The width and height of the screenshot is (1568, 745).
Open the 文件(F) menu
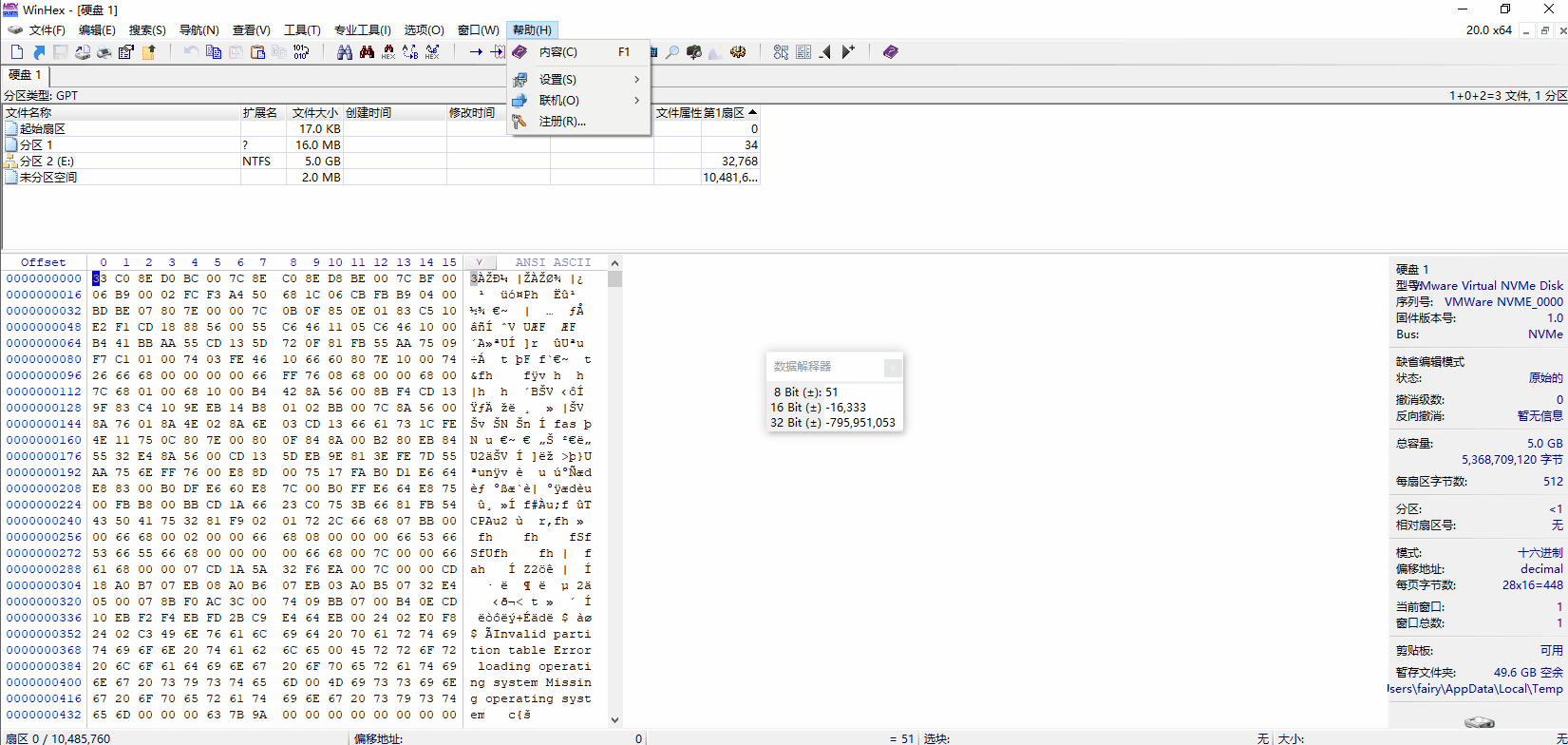tap(47, 30)
